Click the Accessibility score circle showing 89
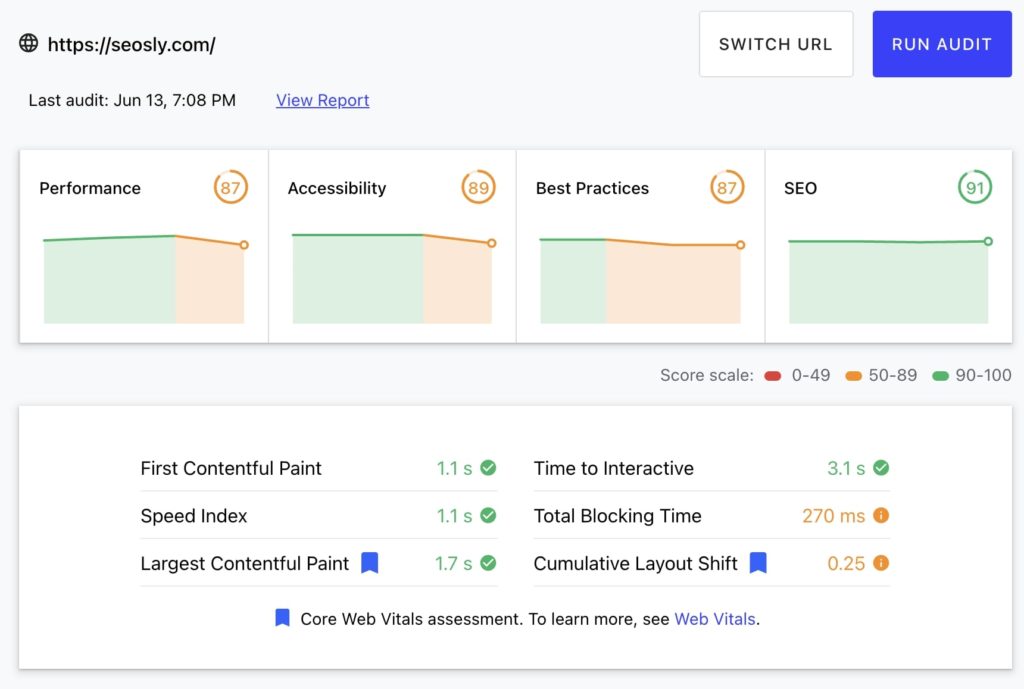Viewport: 1024px width, 689px height. 478,187
